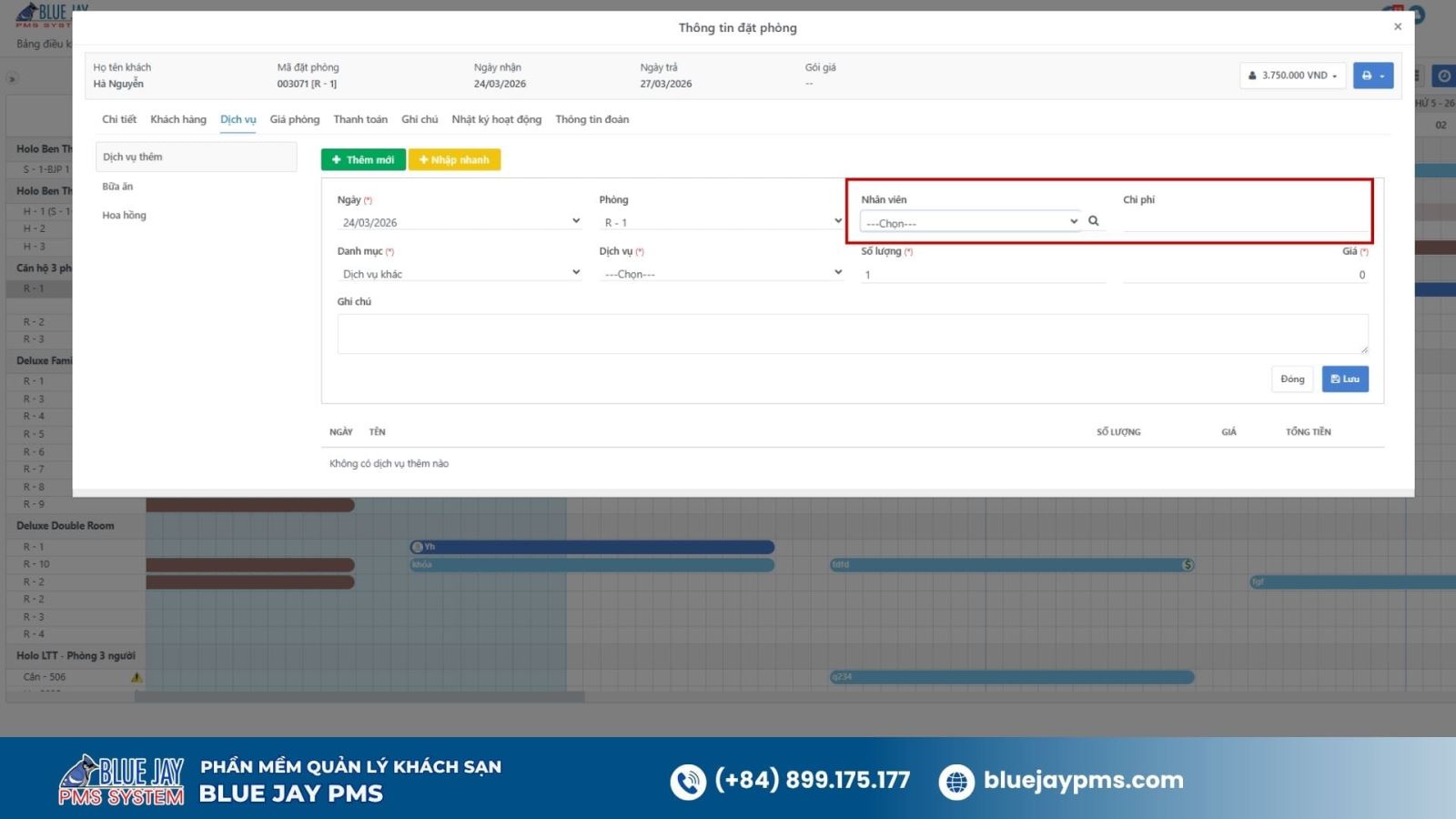This screenshot has height=819, width=1456.
Task: Open the Nhân viên employee dropdown
Action: [970, 222]
